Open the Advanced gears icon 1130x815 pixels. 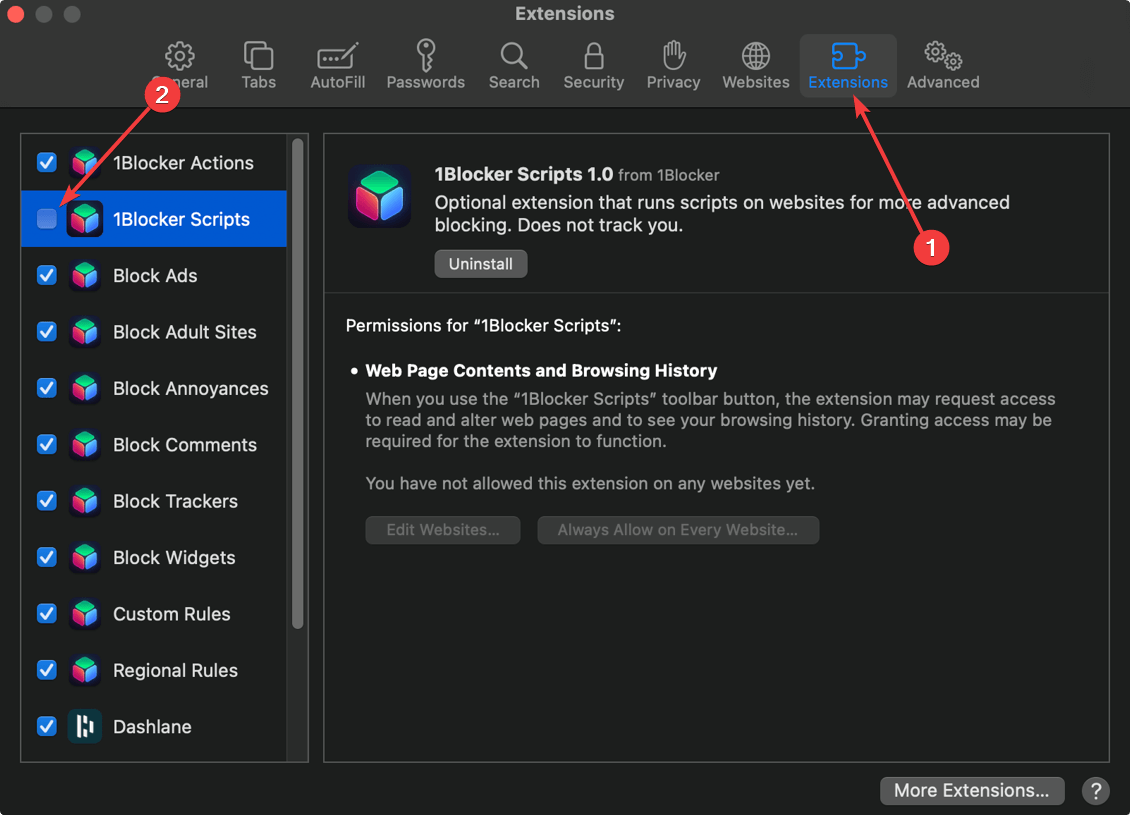click(943, 55)
